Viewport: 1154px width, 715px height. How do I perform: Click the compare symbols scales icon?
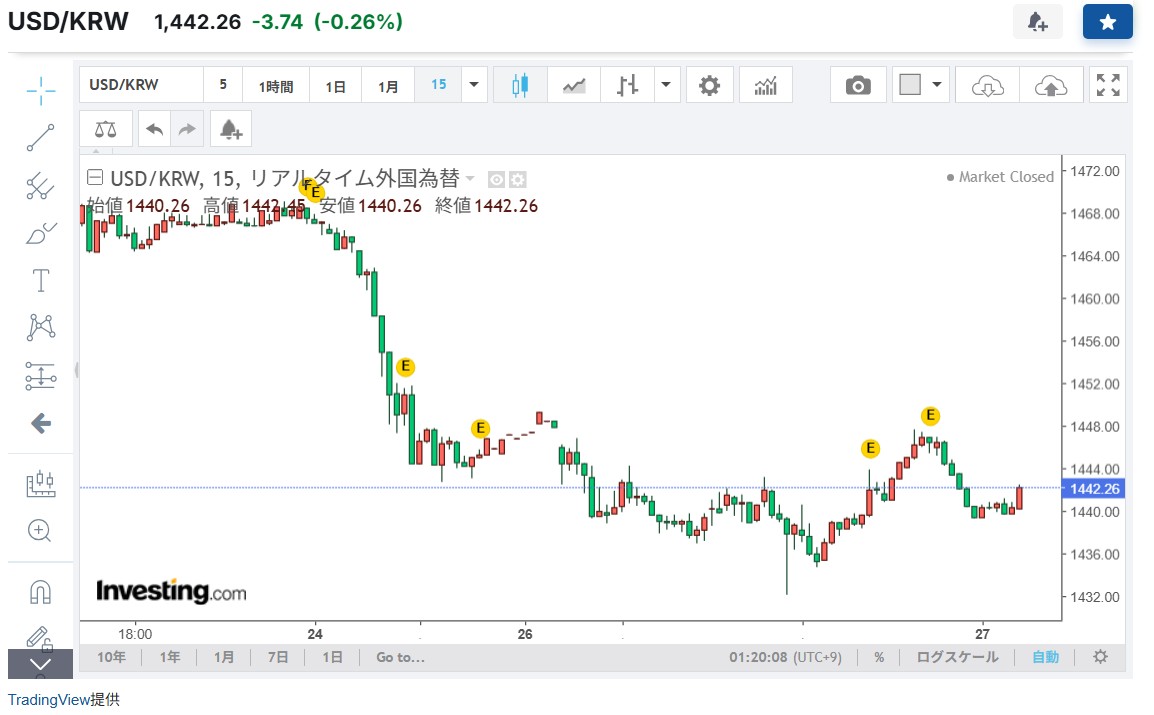click(x=105, y=129)
